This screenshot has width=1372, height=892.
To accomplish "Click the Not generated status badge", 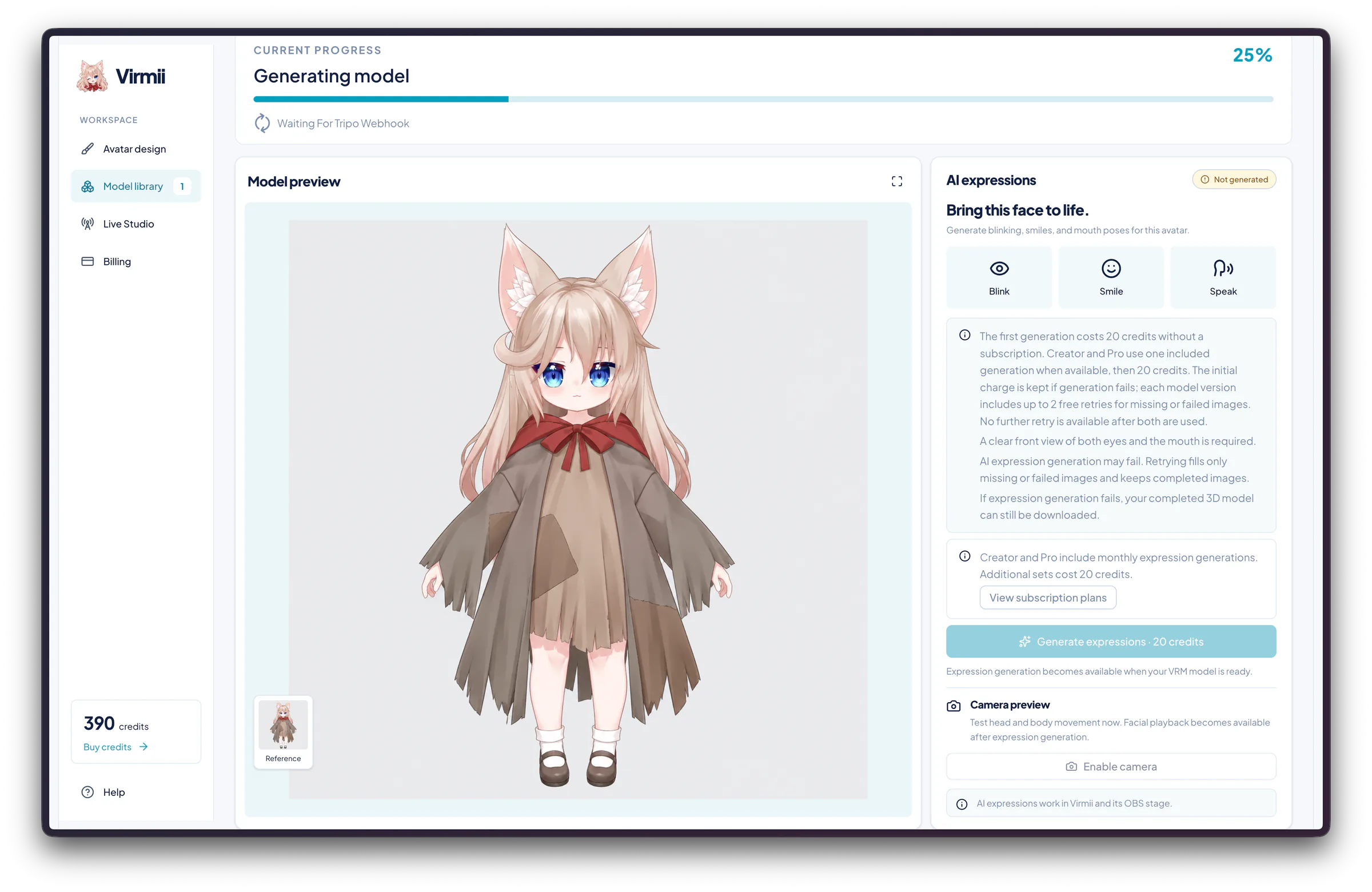I will 1234,180.
